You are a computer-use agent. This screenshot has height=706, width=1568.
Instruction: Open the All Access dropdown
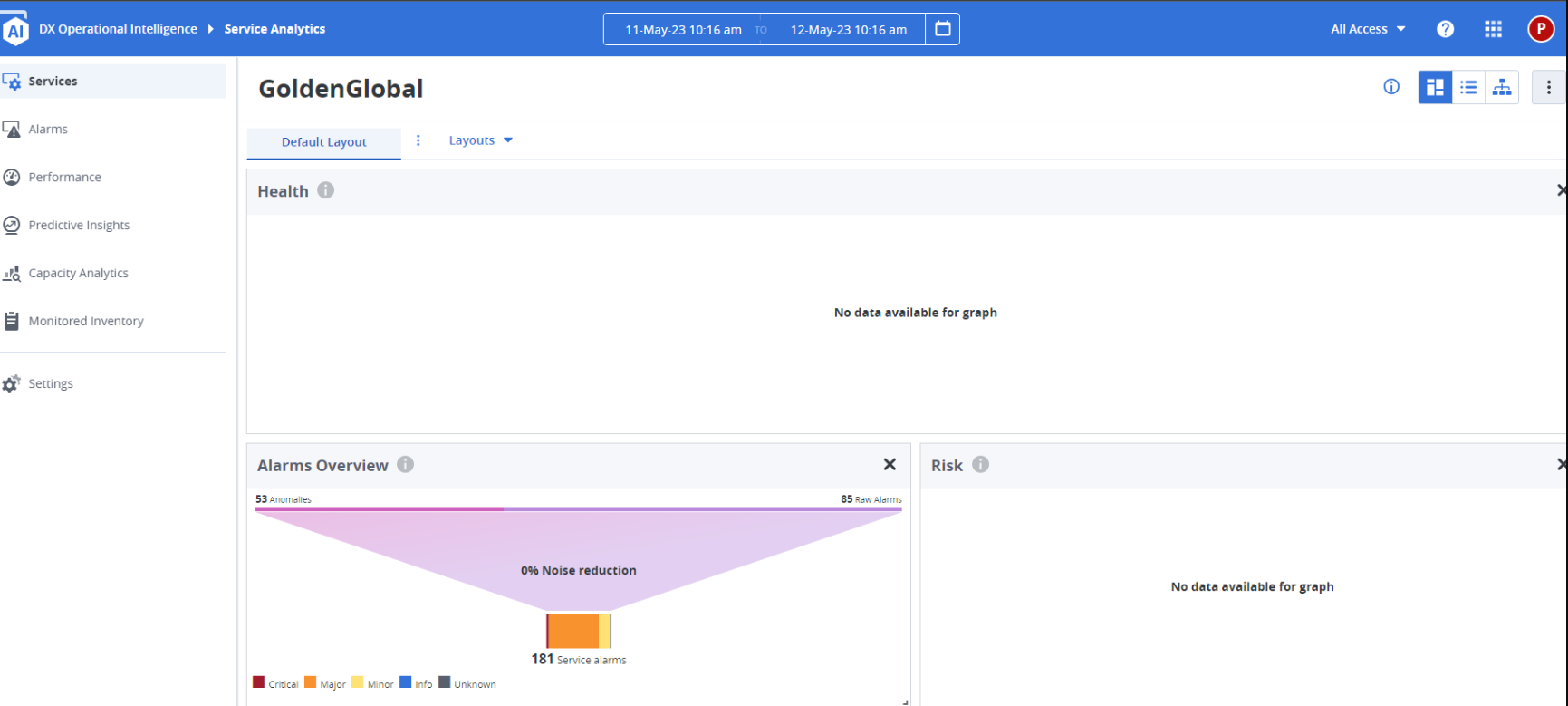pos(1368,29)
